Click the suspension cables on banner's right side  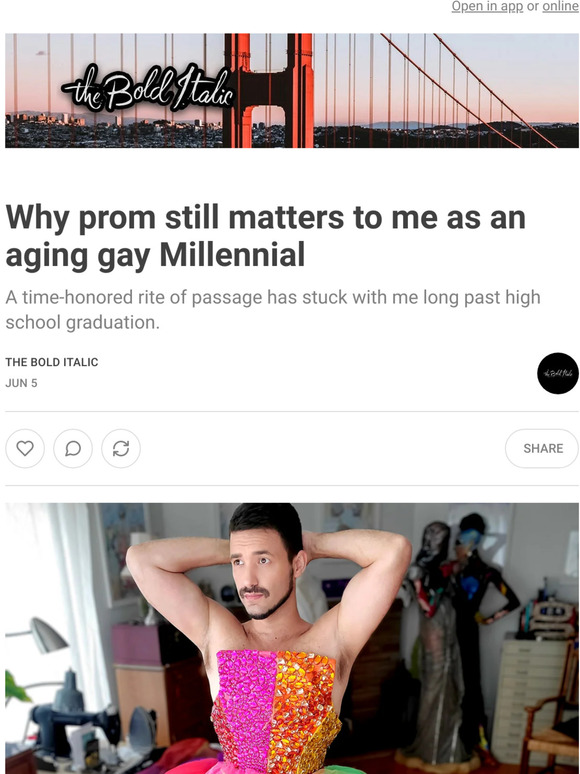(469, 89)
